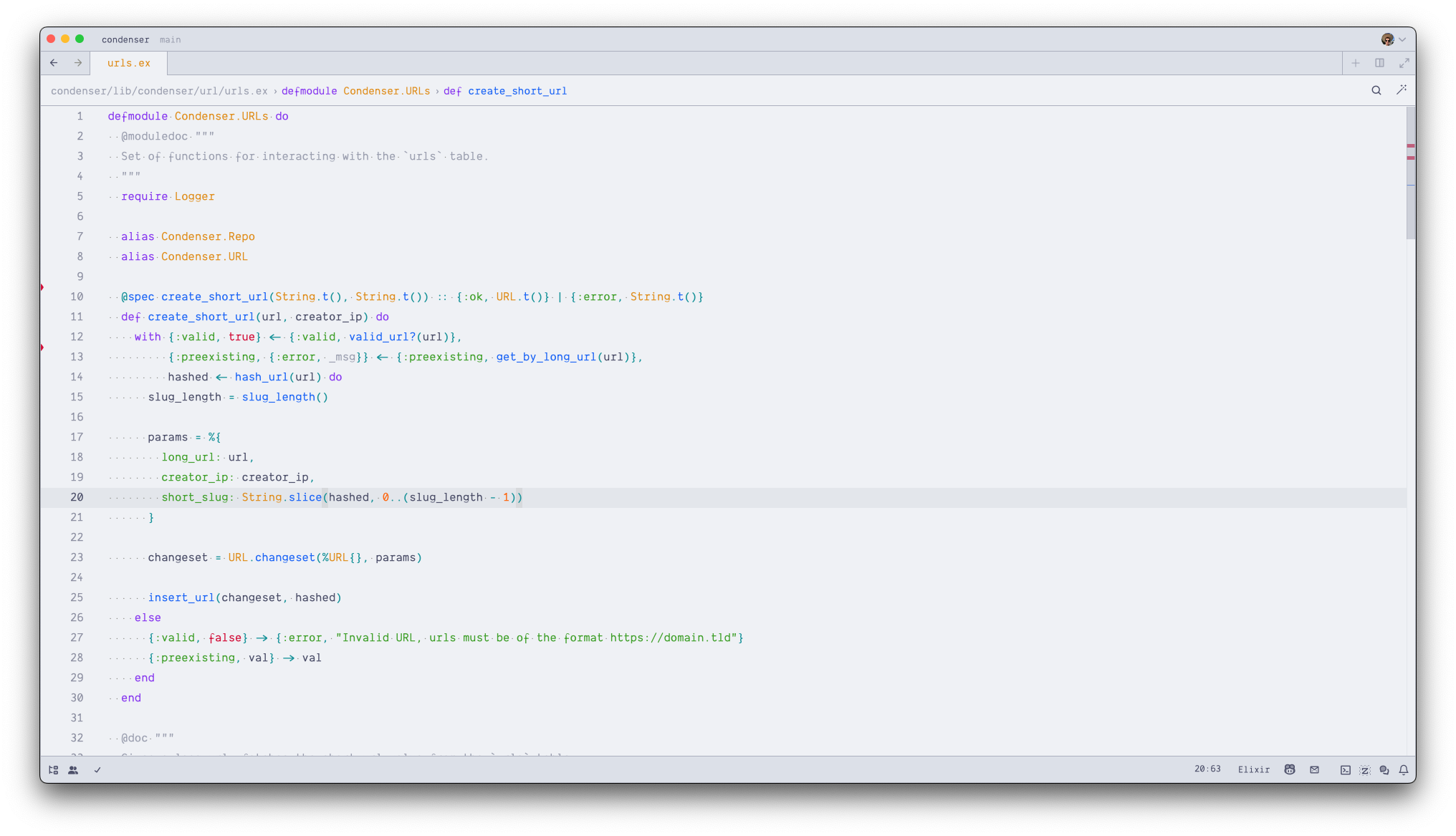Open buffer search magnifier icon
This screenshot has width=1456, height=836.
pos(1376,90)
